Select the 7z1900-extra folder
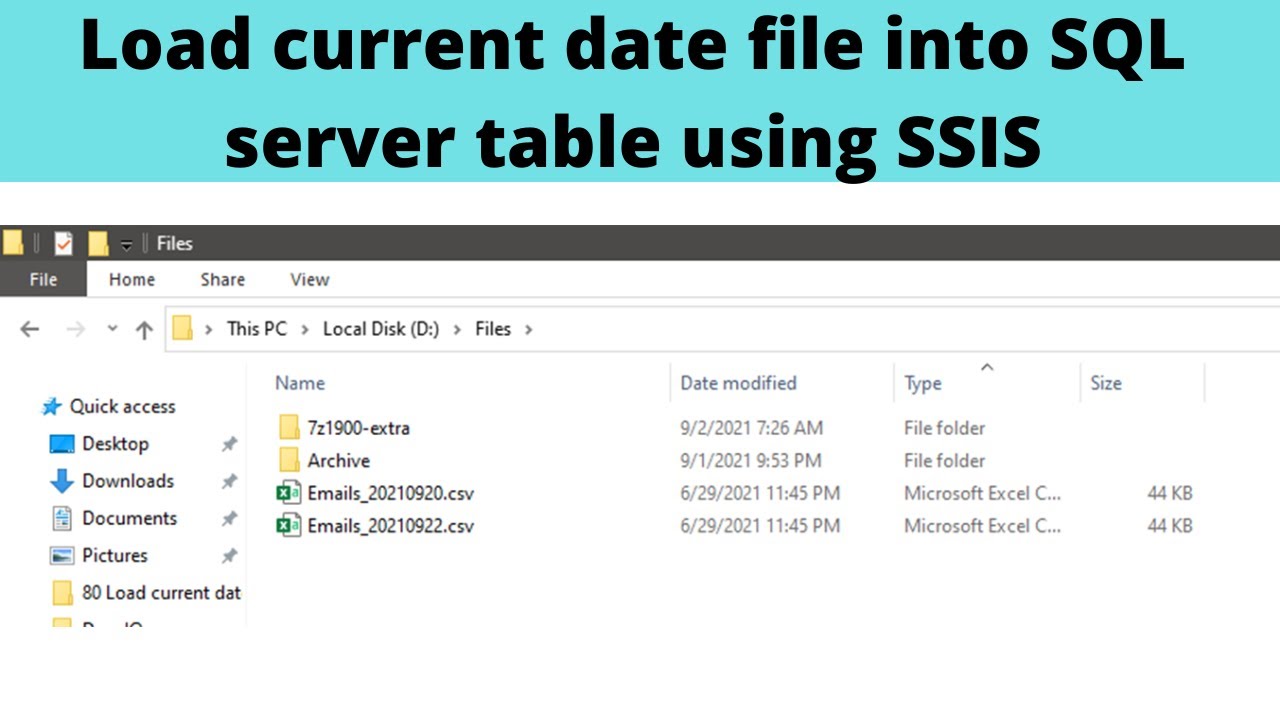Viewport: 1280px width, 720px height. click(x=358, y=427)
